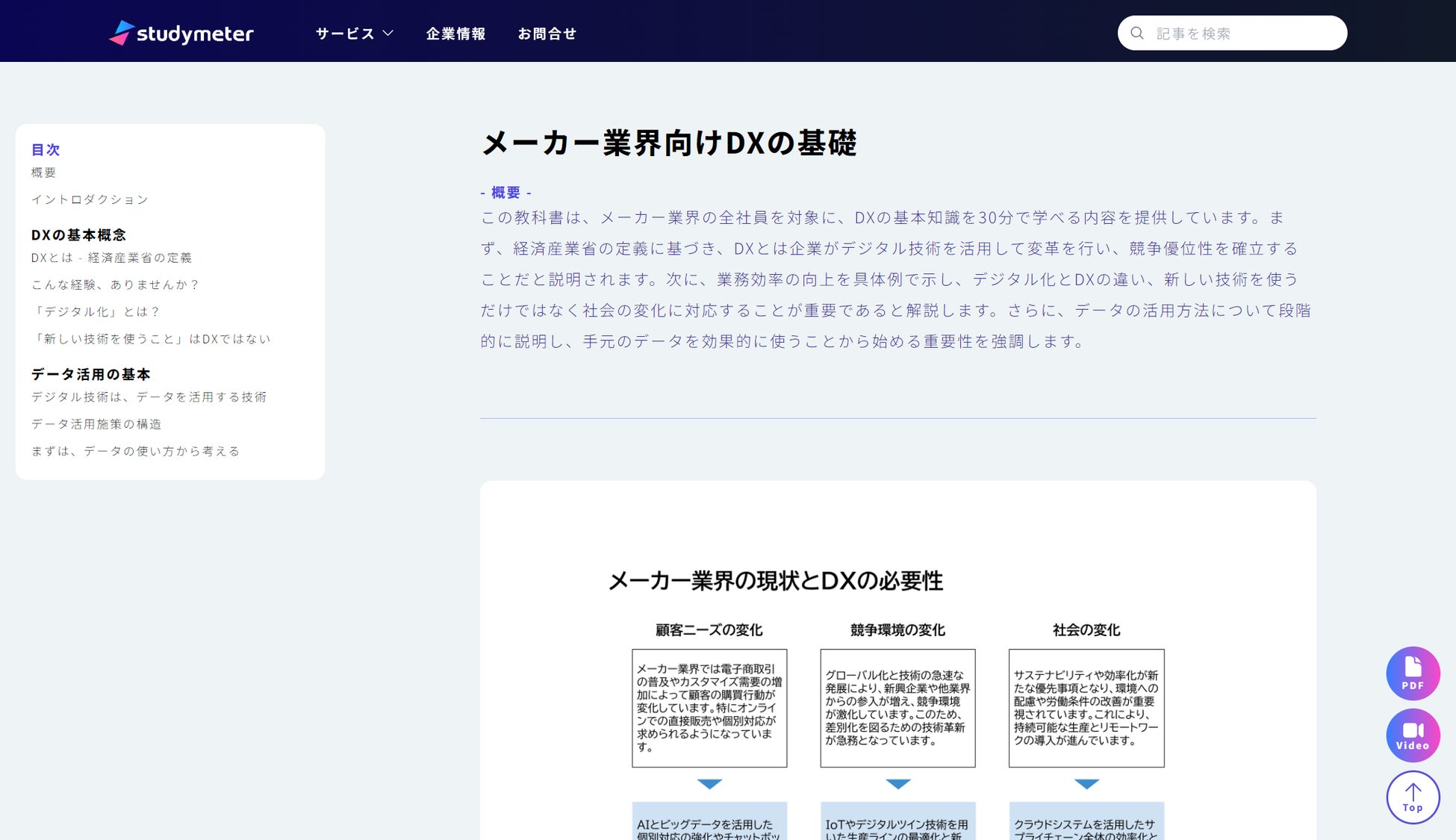Open the お問合せ menu item
Screen dimensions: 1456x840
[547, 34]
